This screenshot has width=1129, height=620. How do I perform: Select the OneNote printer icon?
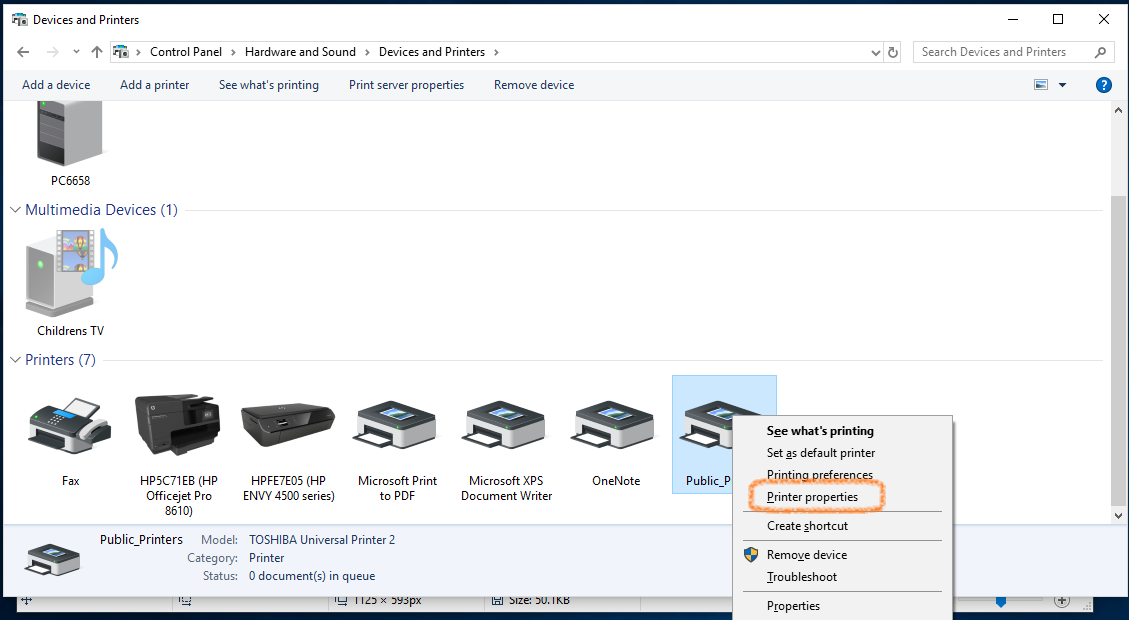(613, 425)
